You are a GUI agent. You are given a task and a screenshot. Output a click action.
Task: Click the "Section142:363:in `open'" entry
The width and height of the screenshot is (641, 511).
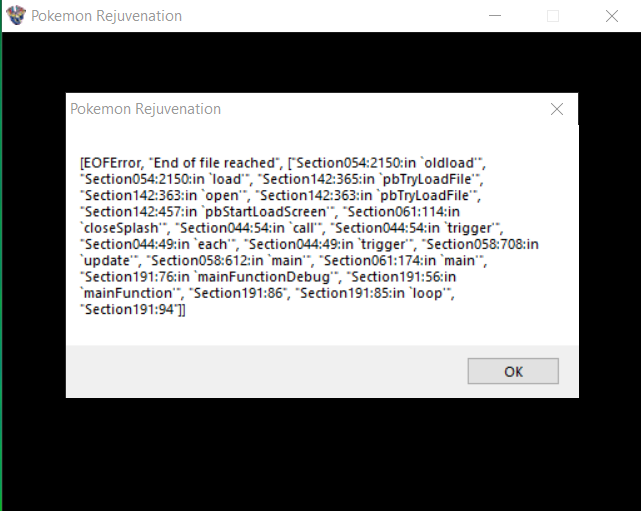[x=164, y=195]
